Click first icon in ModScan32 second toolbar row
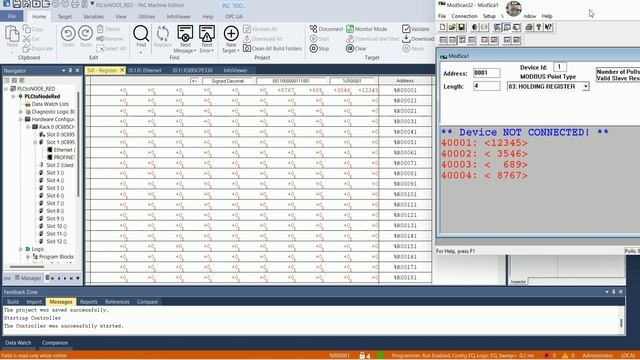Viewport: 640px width, 360px height. pos(443,40)
